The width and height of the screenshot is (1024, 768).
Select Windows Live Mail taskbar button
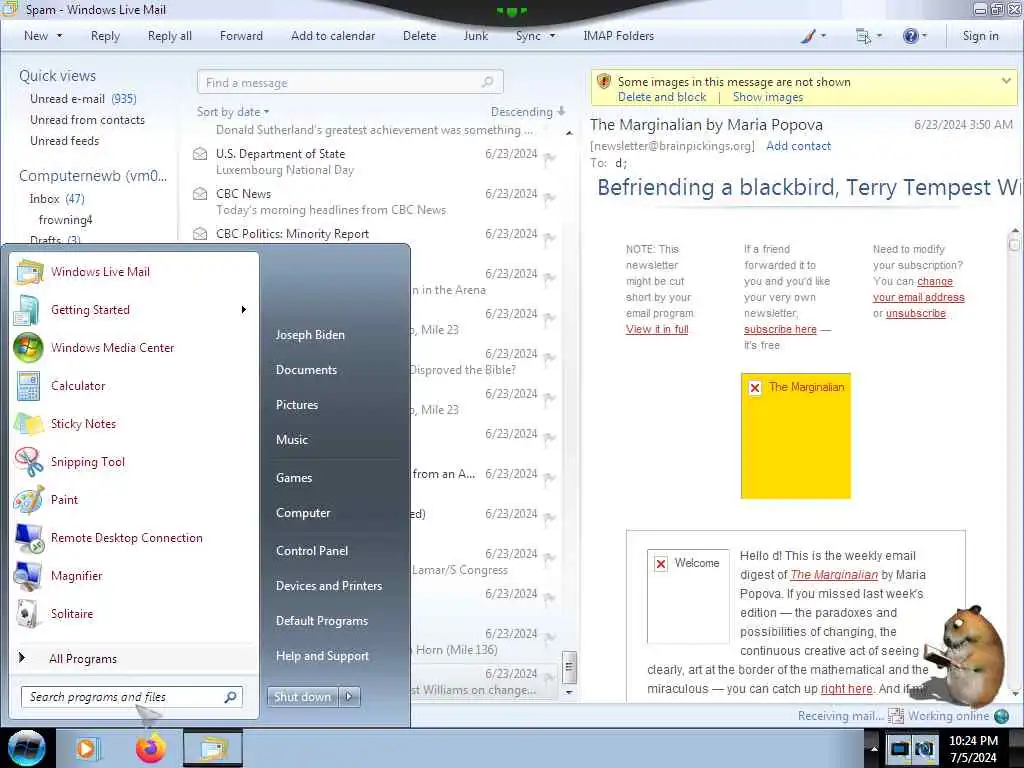[213, 748]
